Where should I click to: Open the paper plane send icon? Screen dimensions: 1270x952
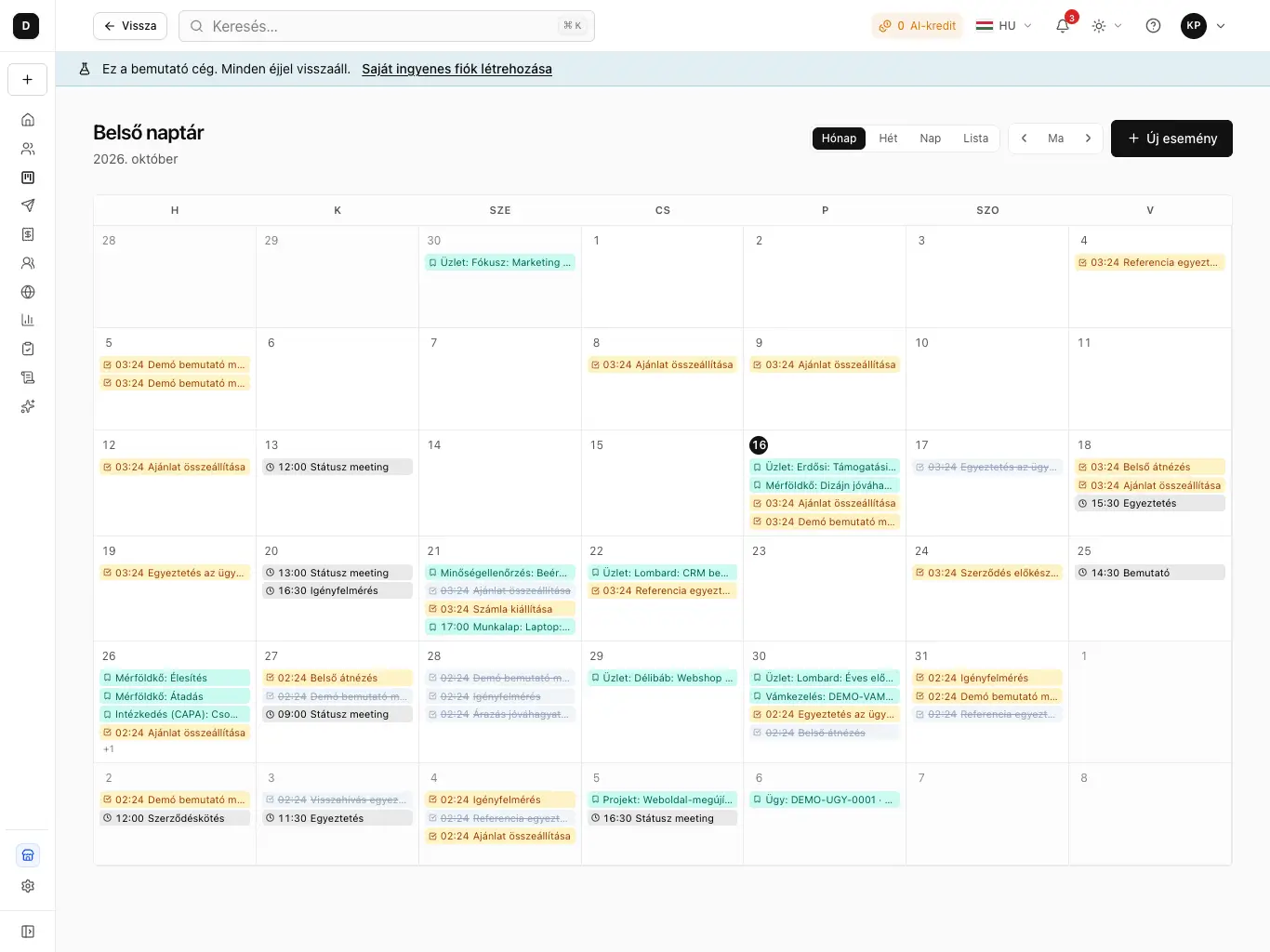click(28, 205)
